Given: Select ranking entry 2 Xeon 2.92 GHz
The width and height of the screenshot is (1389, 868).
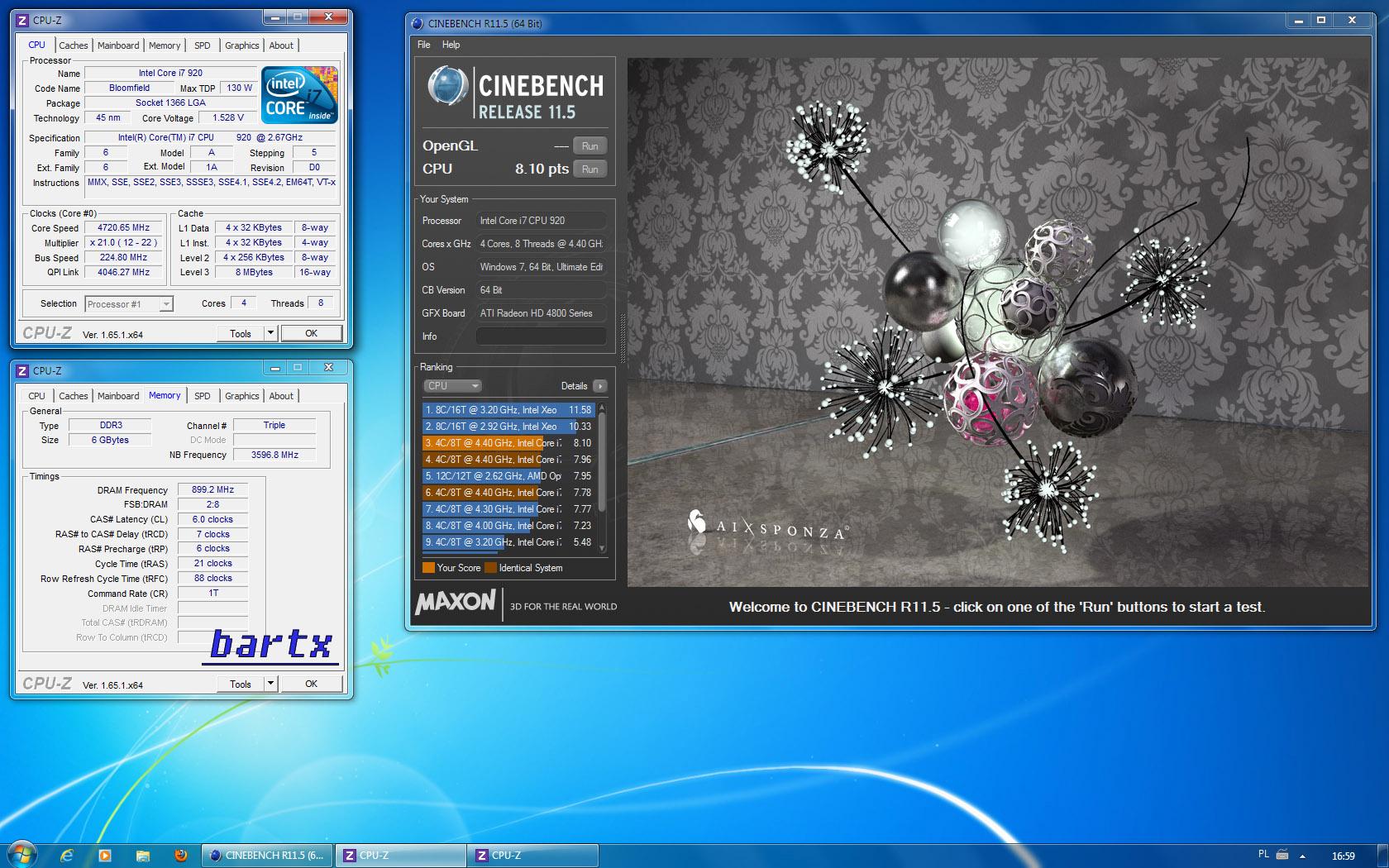Looking at the screenshot, I should (x=508, y=427).
